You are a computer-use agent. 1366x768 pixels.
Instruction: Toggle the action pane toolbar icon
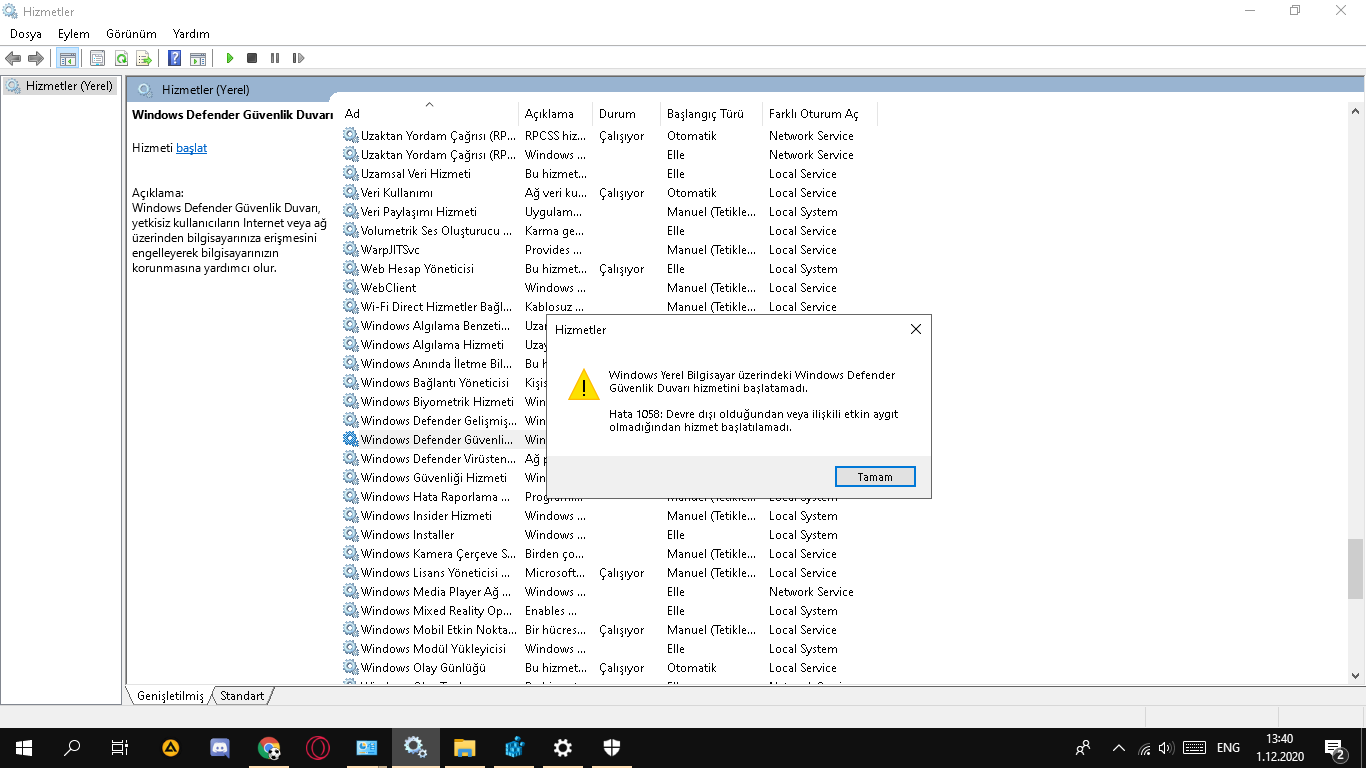pos(198,58)
